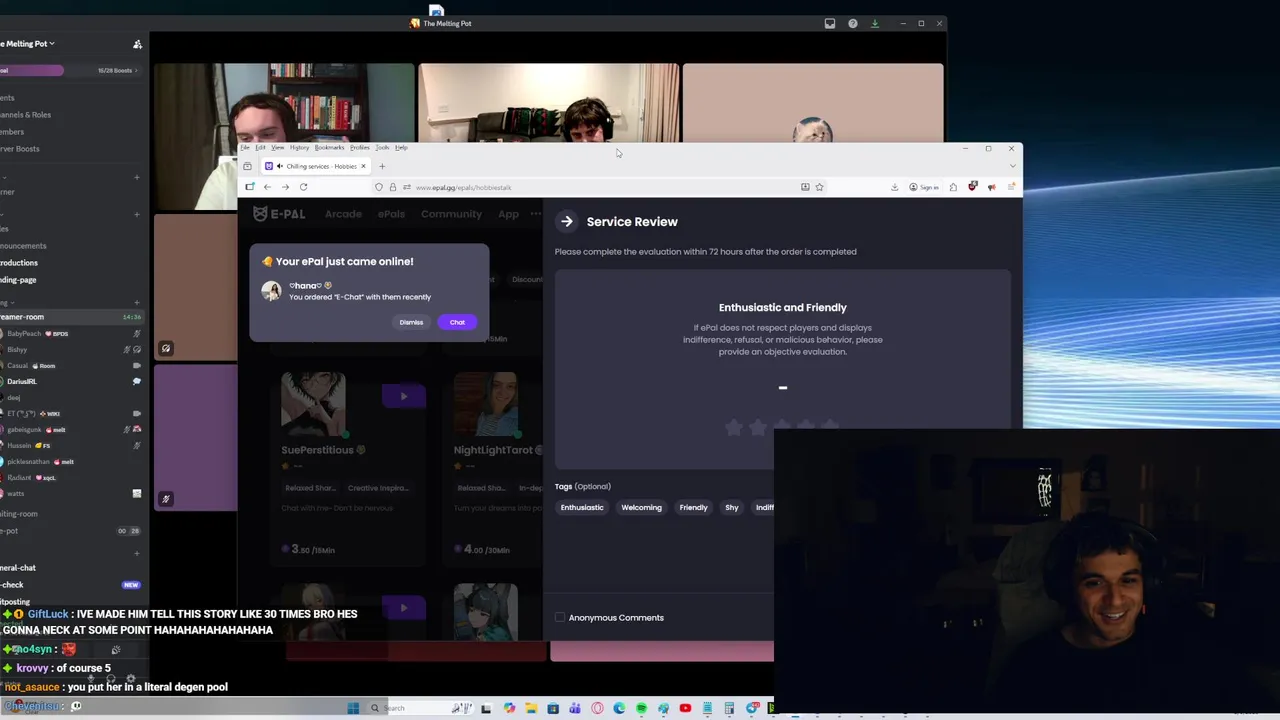Select the Enthusiastic review tag
Screen dimensions: 1280x720
click(582, 507)
